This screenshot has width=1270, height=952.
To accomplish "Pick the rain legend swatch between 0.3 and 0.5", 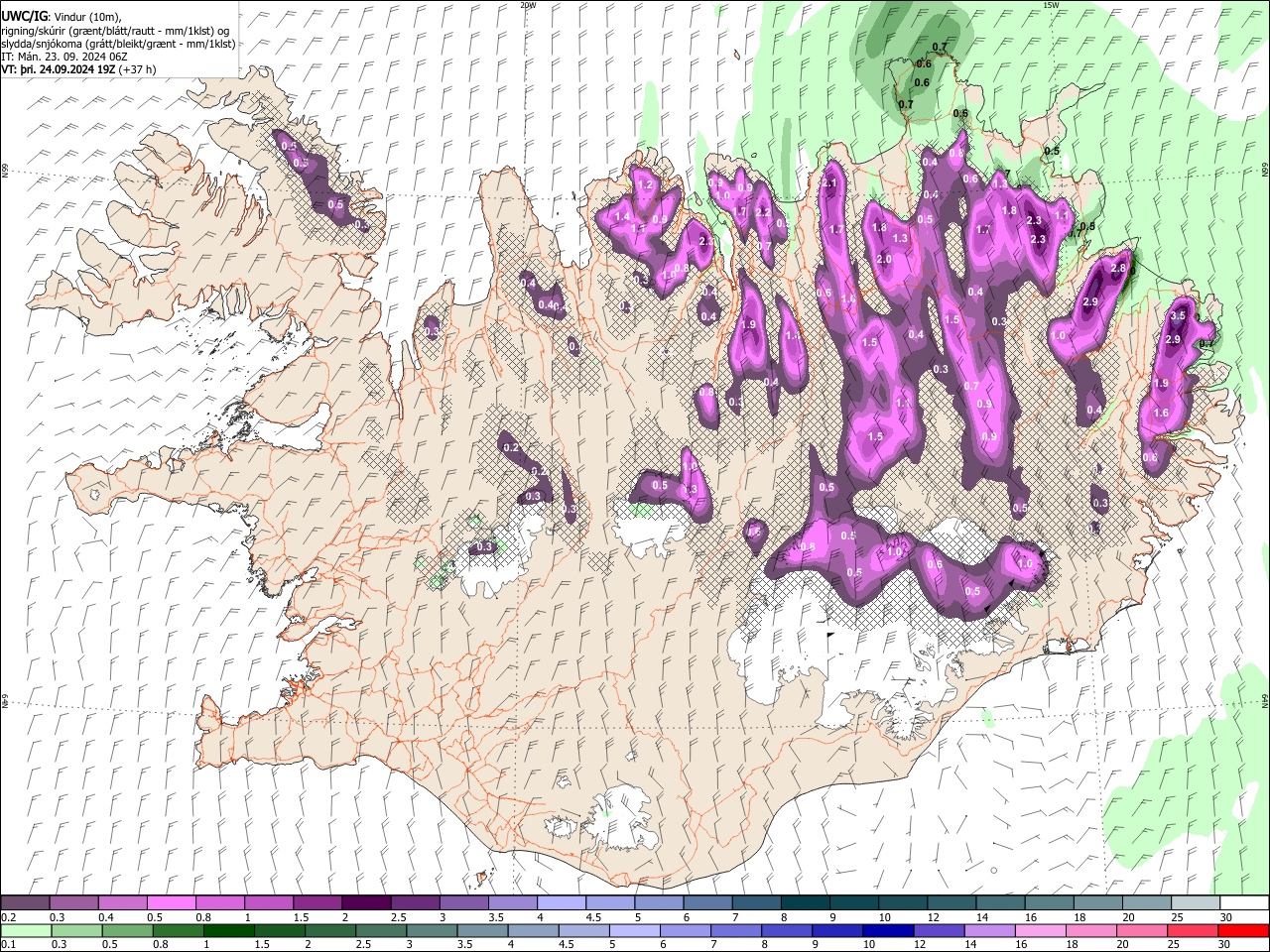I will [x=74, y=930].
